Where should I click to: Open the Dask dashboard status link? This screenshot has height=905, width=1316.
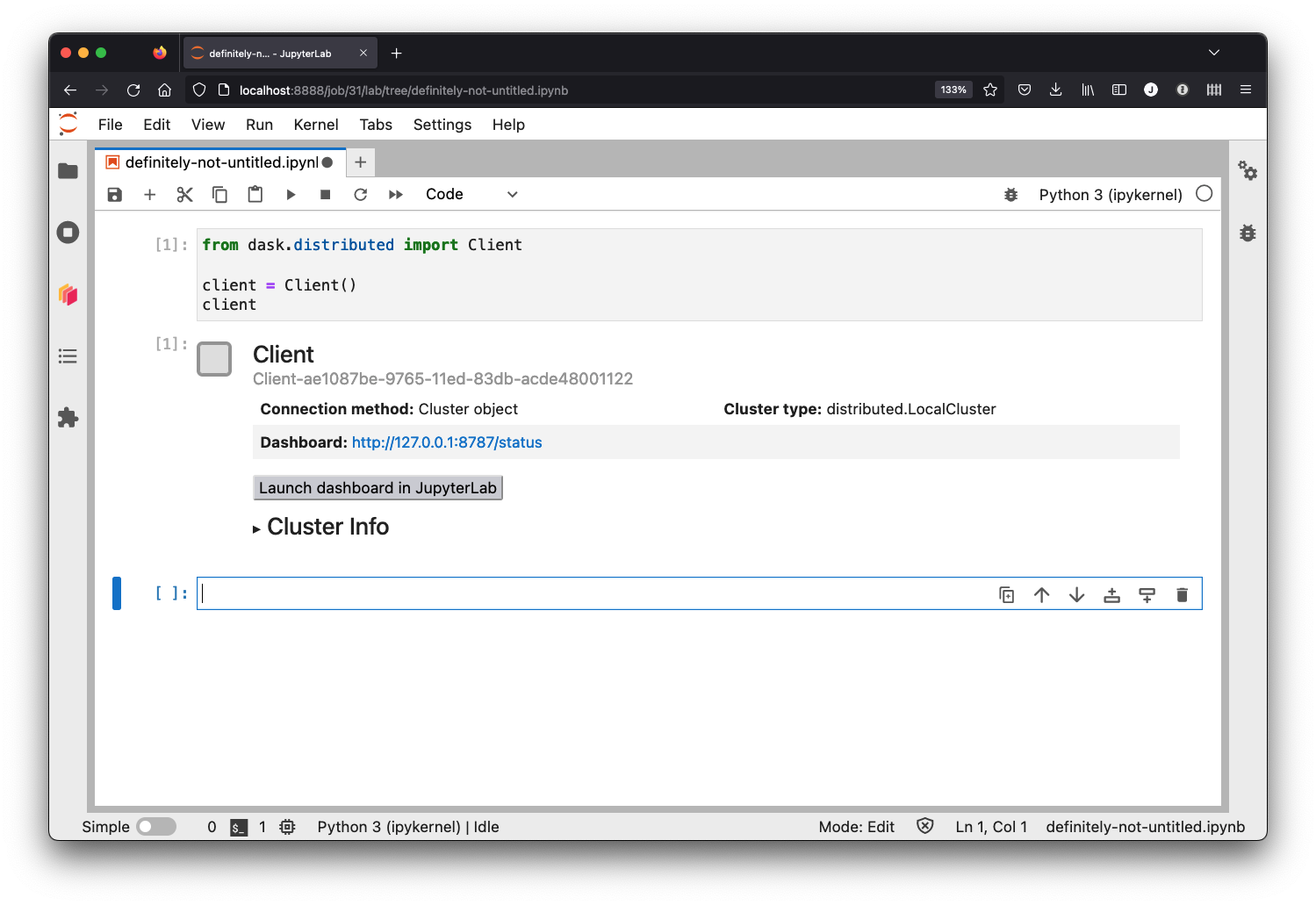[447, 442]
